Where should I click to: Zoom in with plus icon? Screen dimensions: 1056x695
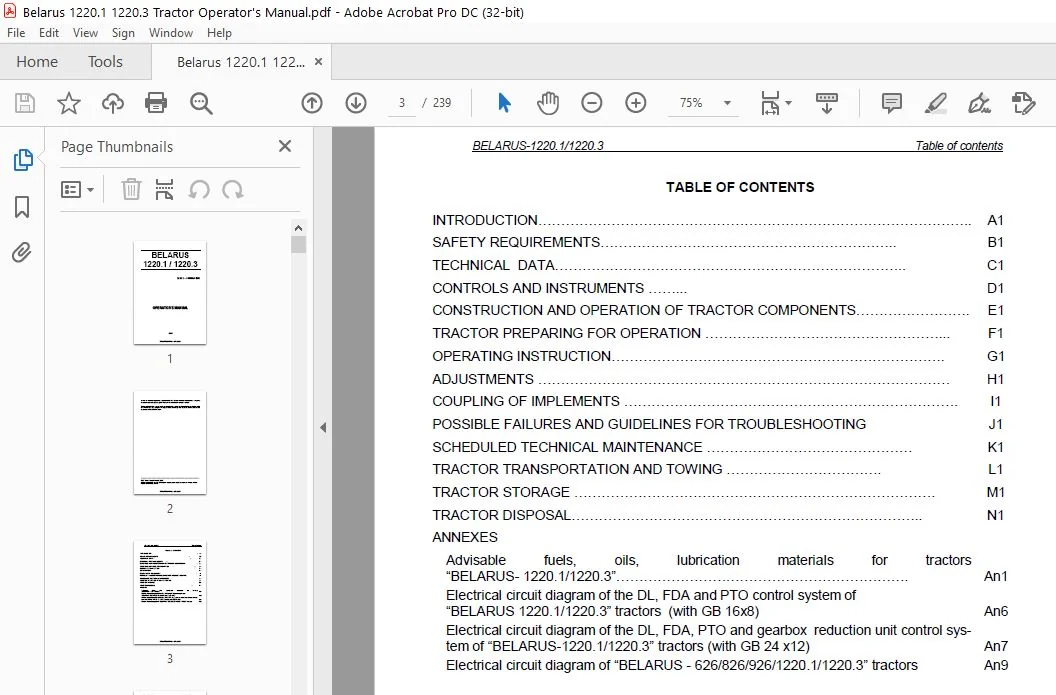pyautogui.click(x=636, y=103)
